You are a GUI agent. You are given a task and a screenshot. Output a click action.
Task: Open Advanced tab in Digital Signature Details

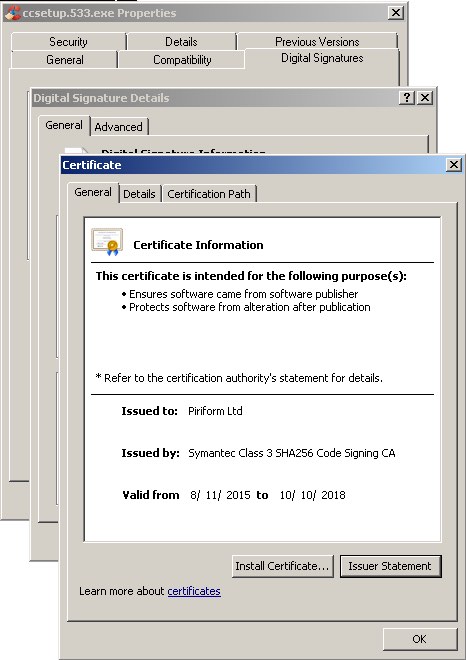click(x=118, y=127)
